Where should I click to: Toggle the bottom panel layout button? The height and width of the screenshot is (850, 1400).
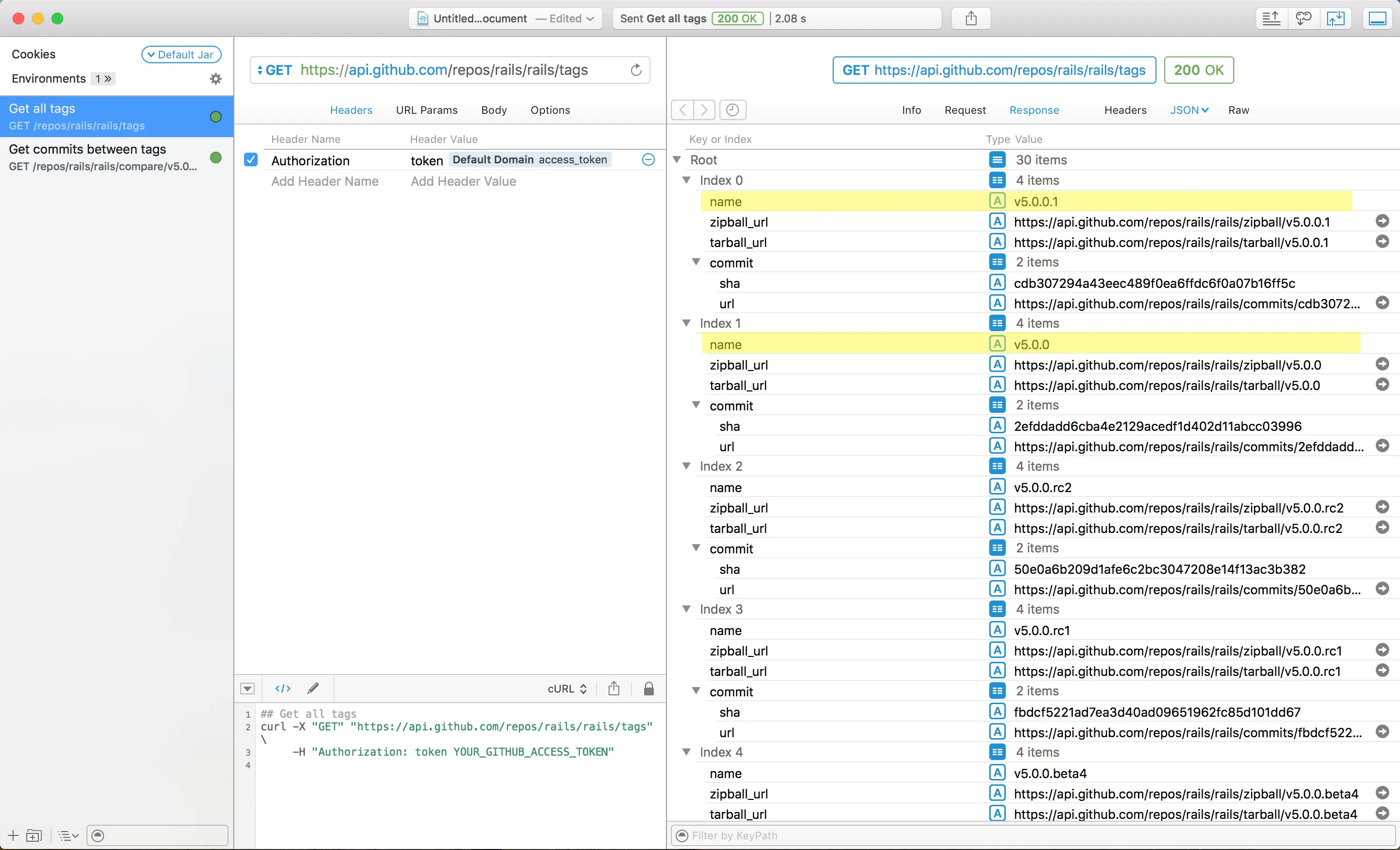click(x=1377, y=19)
